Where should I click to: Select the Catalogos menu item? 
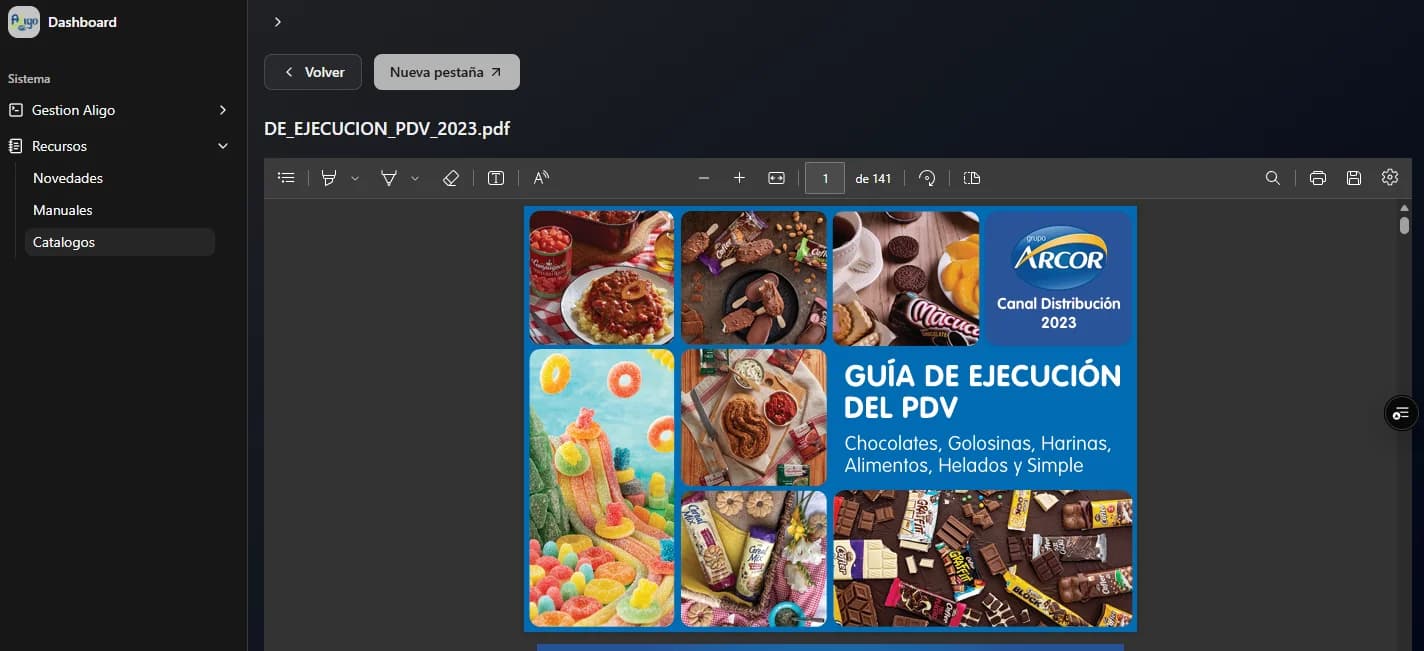(x=119, y=242)
